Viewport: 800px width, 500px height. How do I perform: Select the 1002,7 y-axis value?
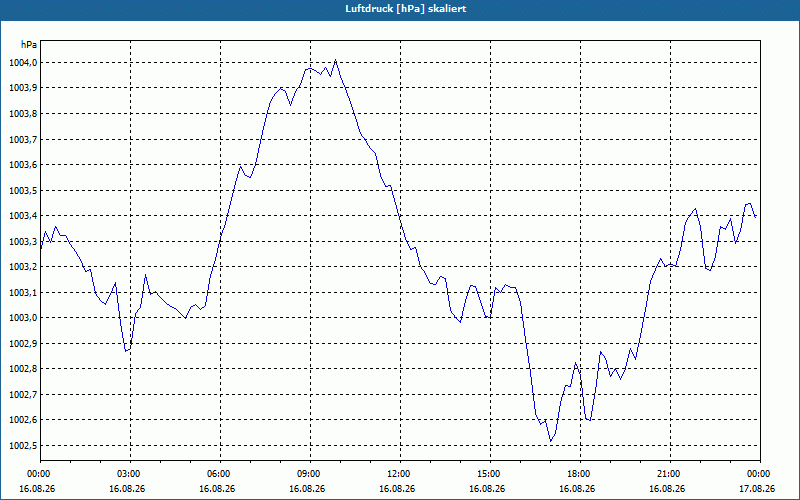23,394
